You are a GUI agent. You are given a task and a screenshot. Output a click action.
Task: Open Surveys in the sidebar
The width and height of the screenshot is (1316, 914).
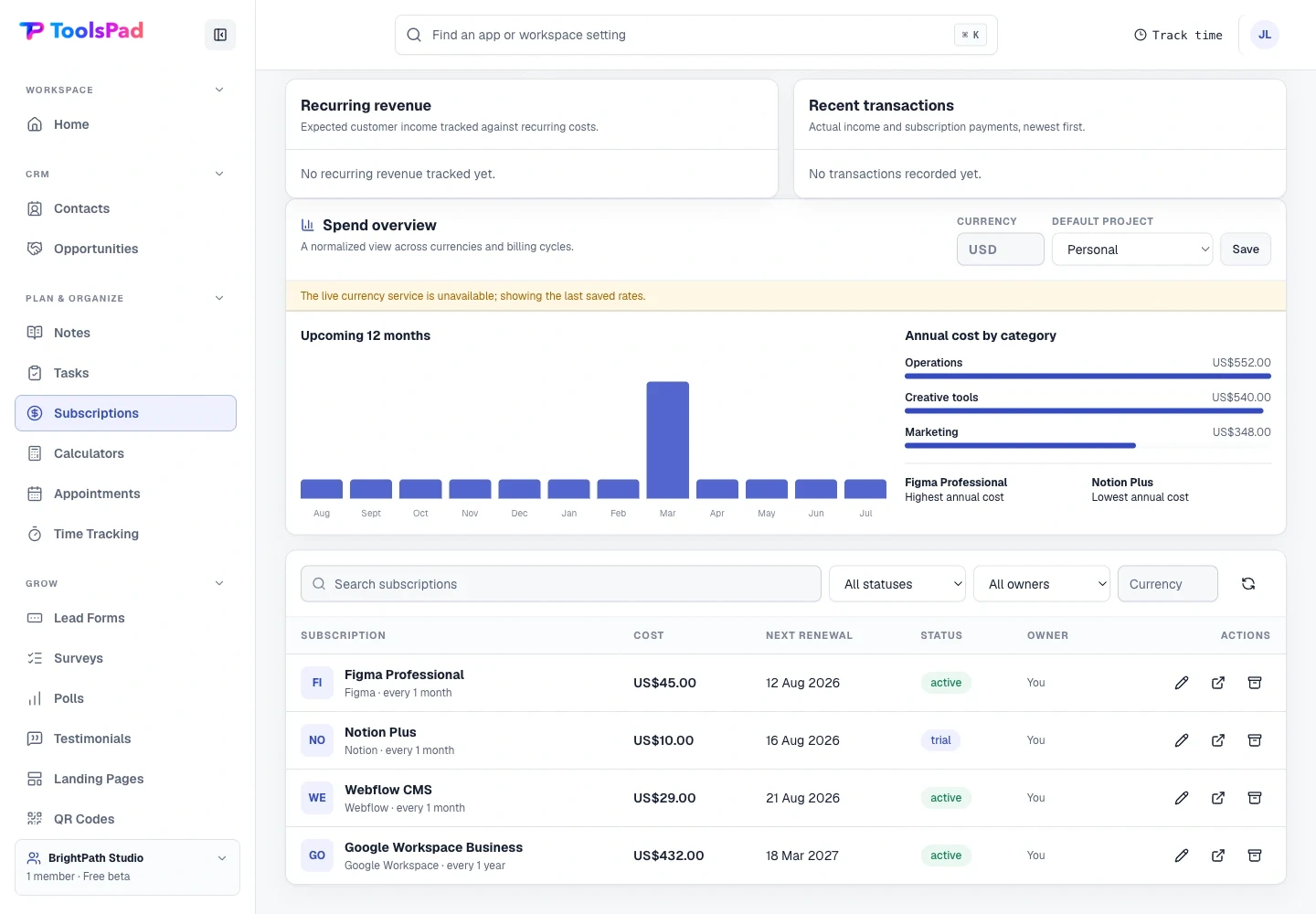click(x=125, y=658)
